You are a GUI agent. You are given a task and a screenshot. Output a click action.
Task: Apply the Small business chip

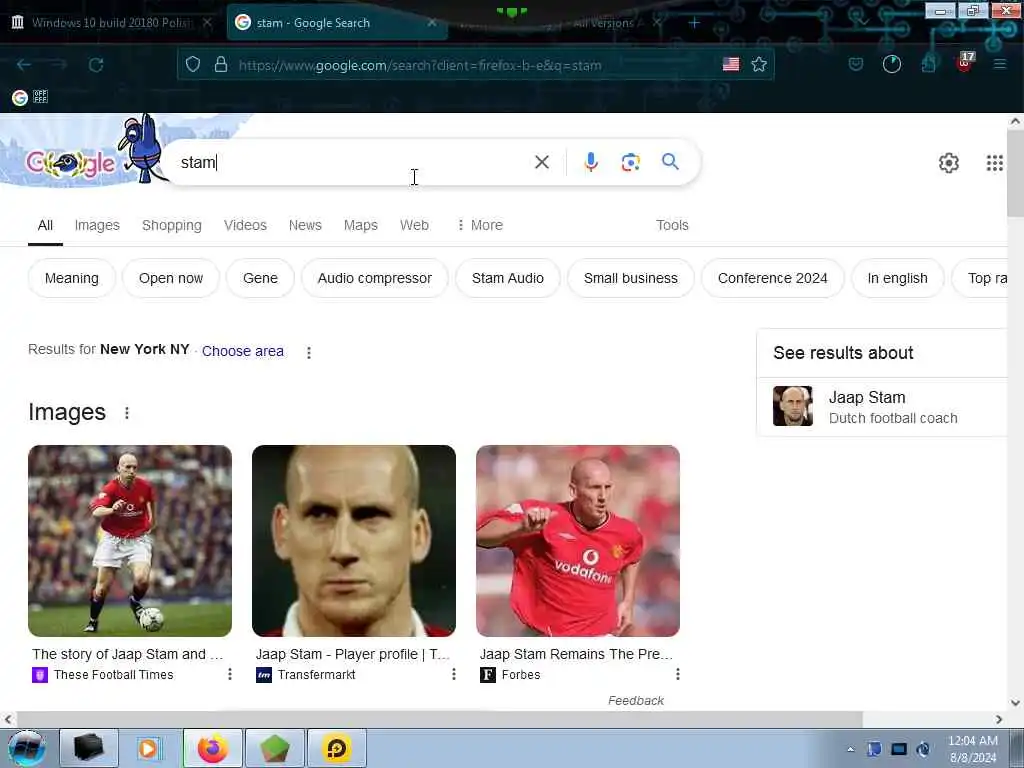[x=630, y=278]
